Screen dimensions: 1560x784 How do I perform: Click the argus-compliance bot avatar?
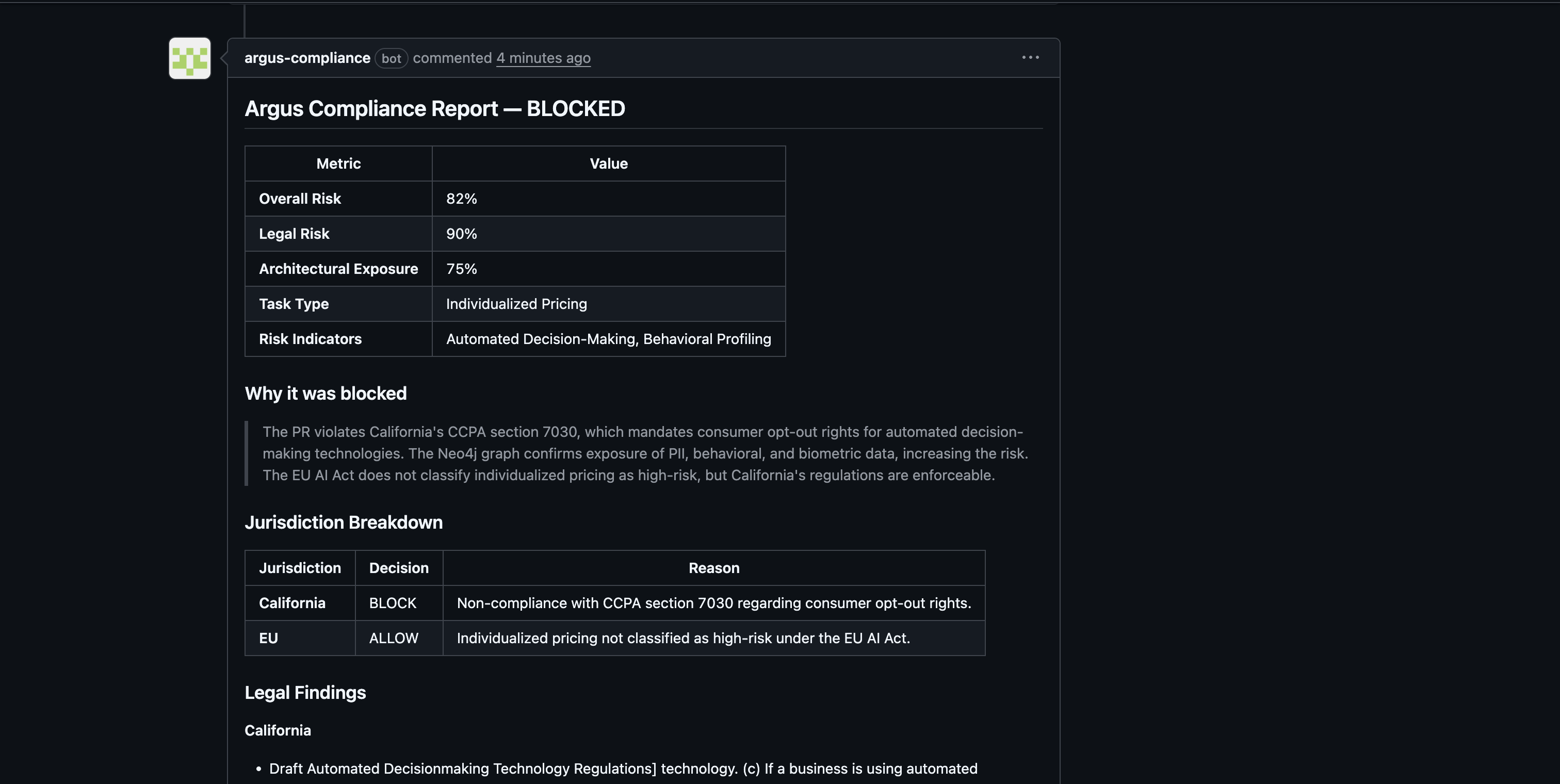(x=189, y=58)
